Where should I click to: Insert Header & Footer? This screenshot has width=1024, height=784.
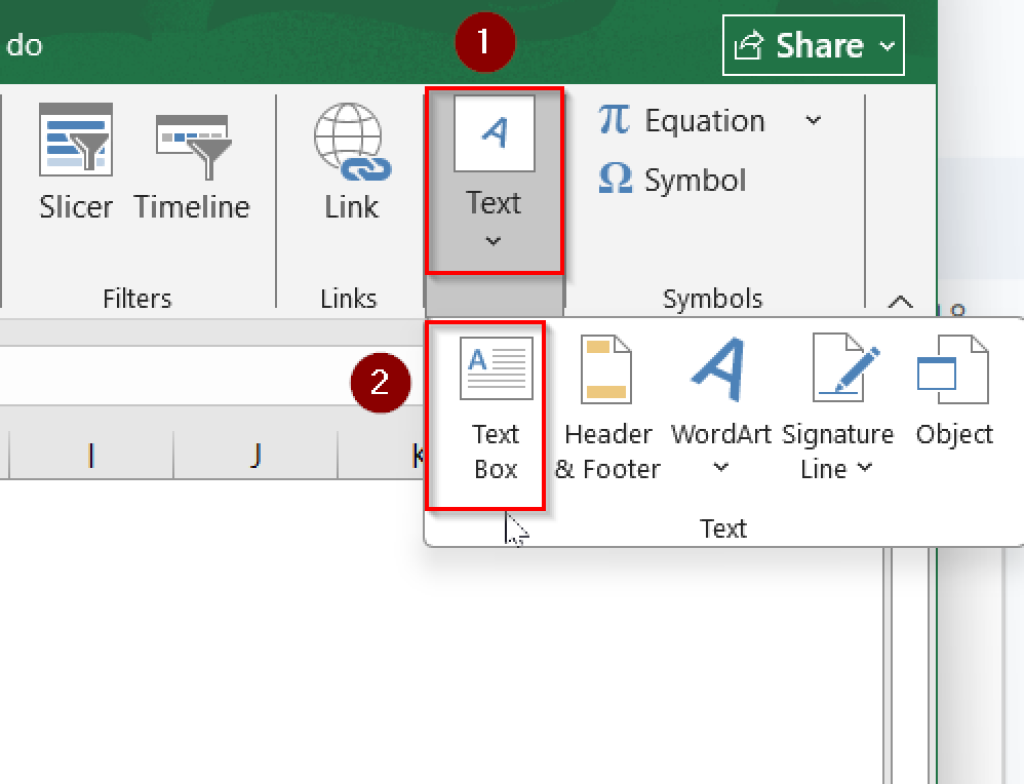pos(607,400)
